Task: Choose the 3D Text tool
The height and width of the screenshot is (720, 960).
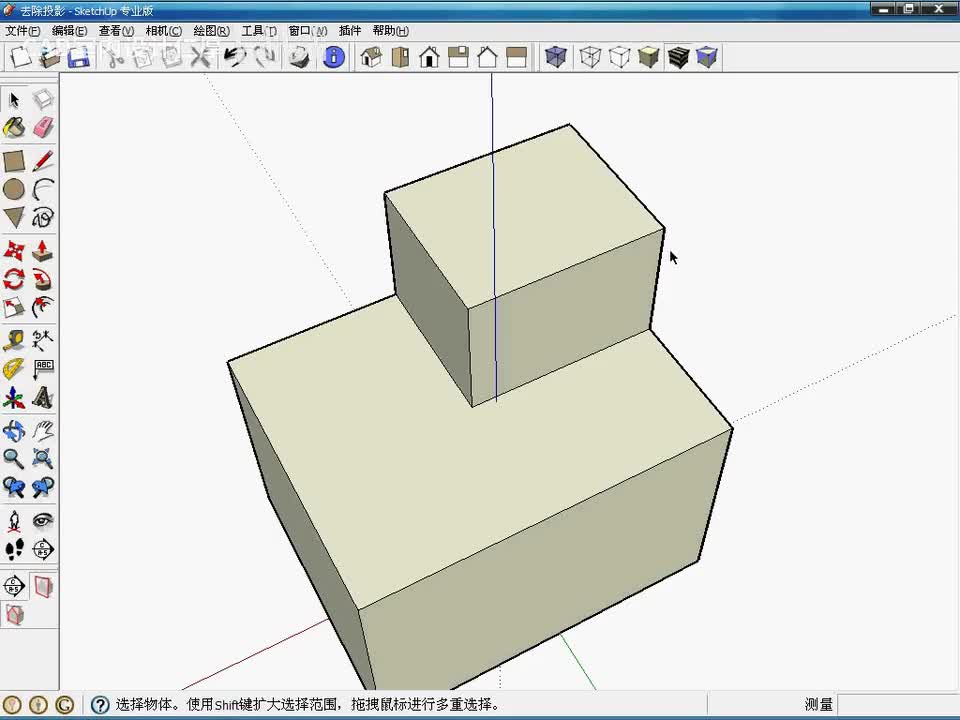Action: click(43, 397)
